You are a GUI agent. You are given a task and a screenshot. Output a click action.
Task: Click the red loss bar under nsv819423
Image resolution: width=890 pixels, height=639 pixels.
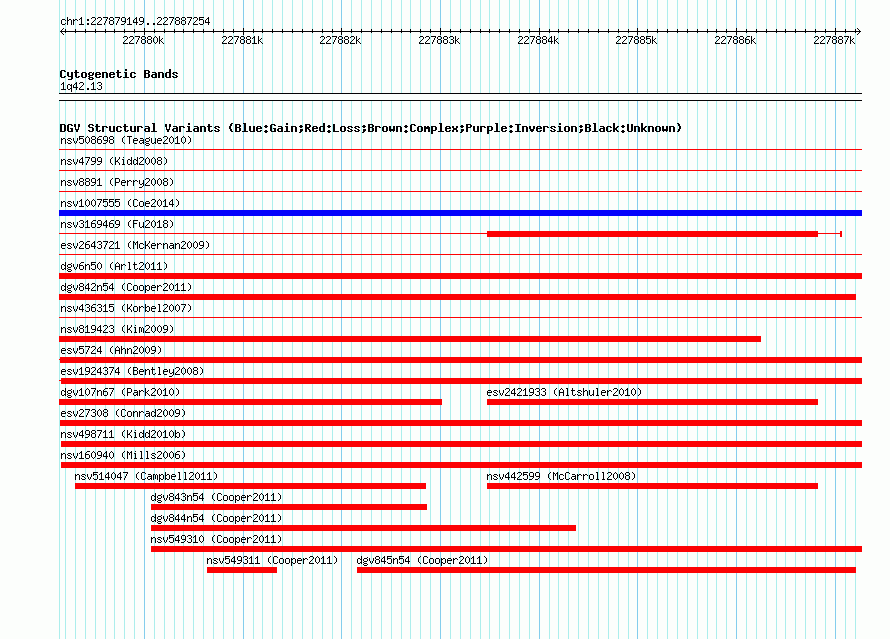[x=410, y=339]
